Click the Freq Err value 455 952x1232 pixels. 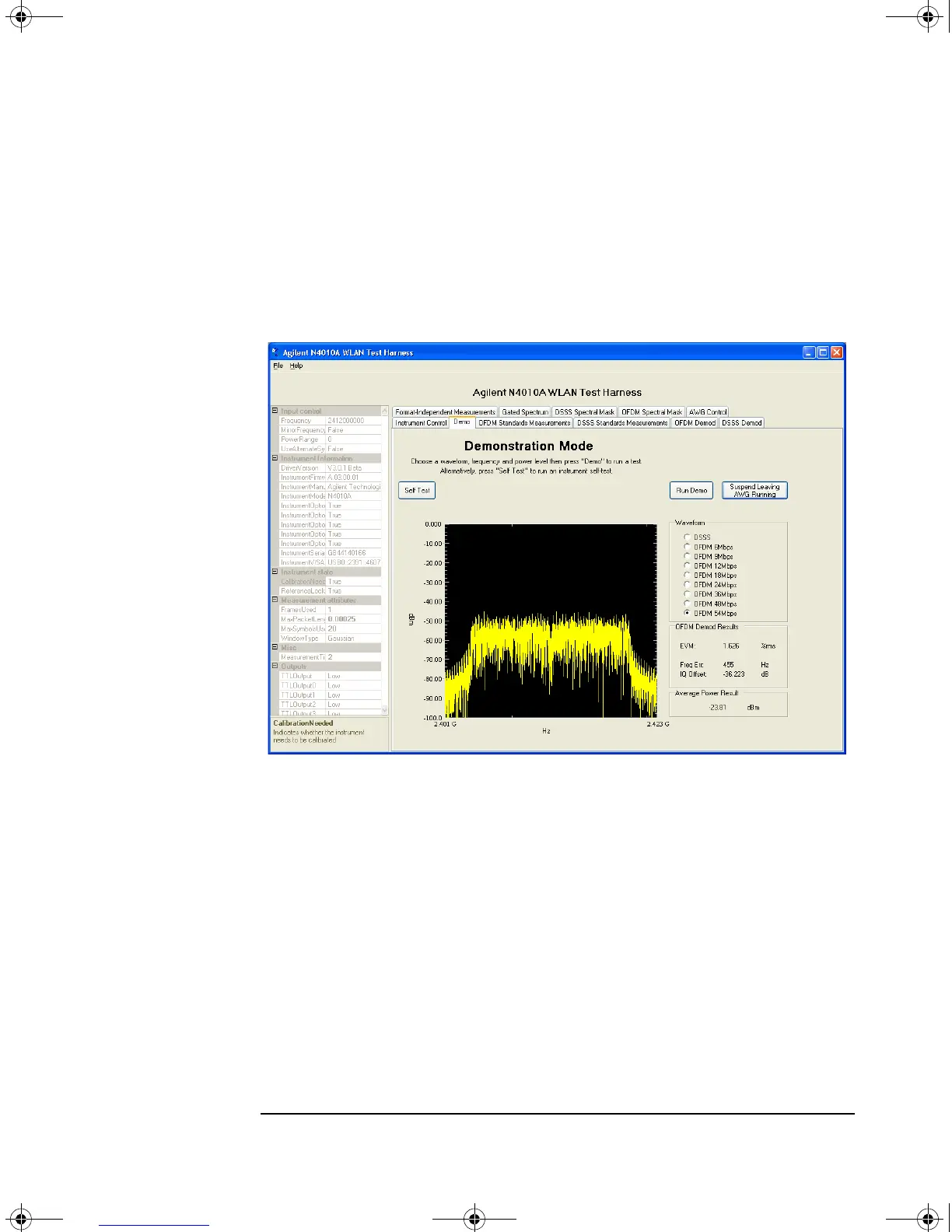click(729, 665)
